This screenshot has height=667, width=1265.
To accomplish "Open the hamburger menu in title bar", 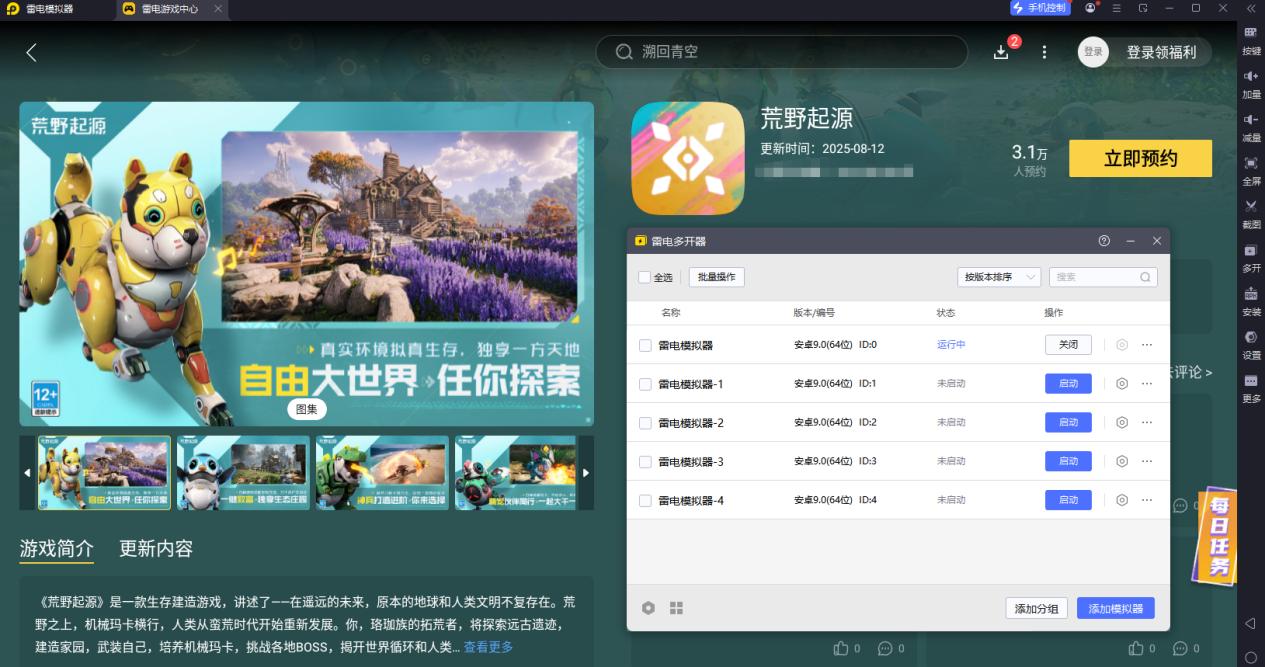I will 1116,8.
